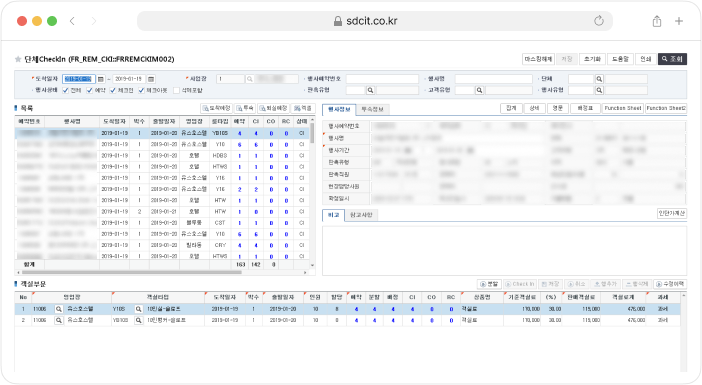
Task: Enable the 삭제포함 checkbox
Action: pos(176,90)
